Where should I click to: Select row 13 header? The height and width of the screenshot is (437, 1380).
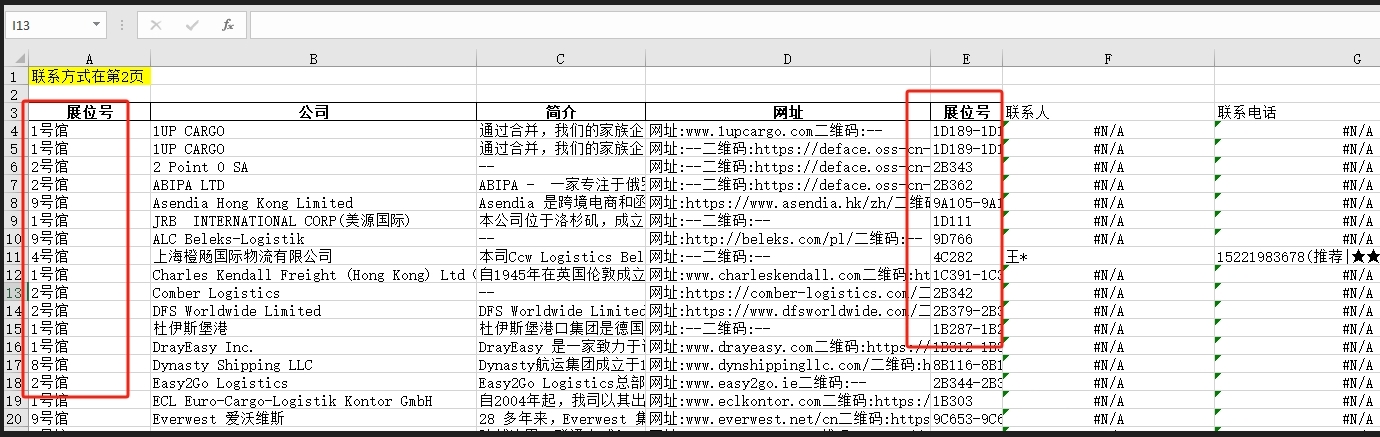15,292
